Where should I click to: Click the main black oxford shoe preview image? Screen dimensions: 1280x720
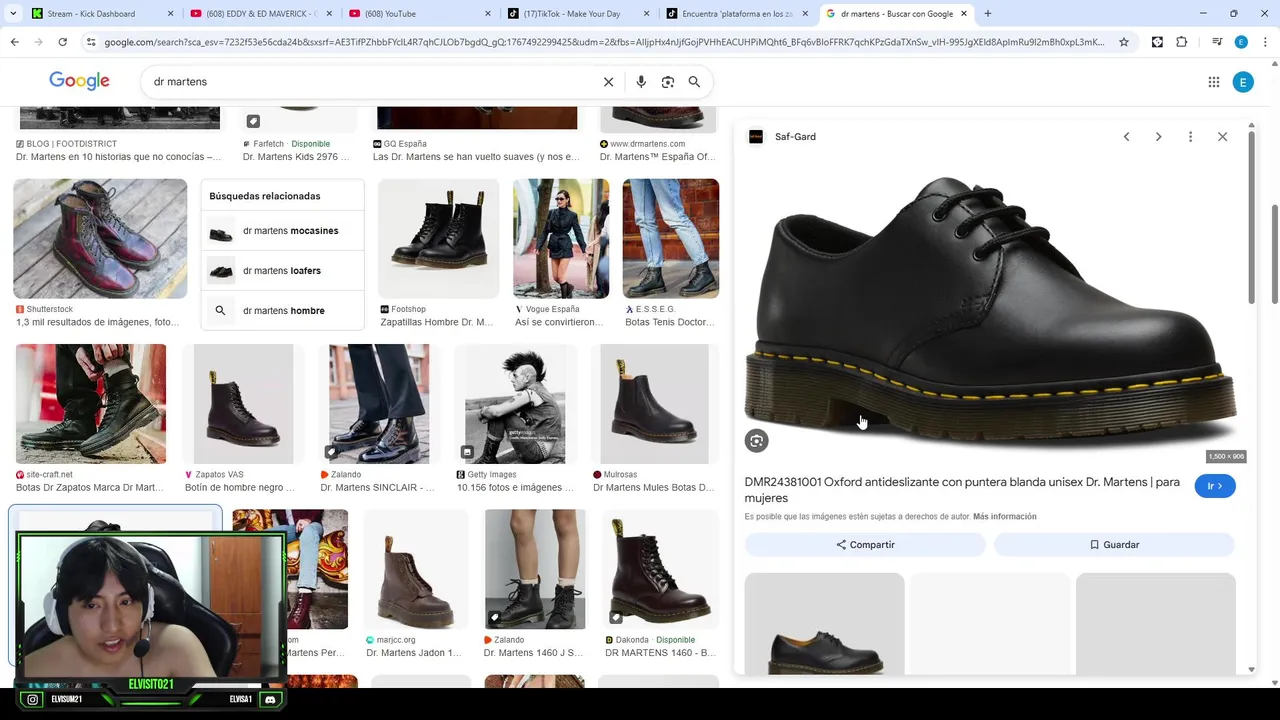[990, 310]
